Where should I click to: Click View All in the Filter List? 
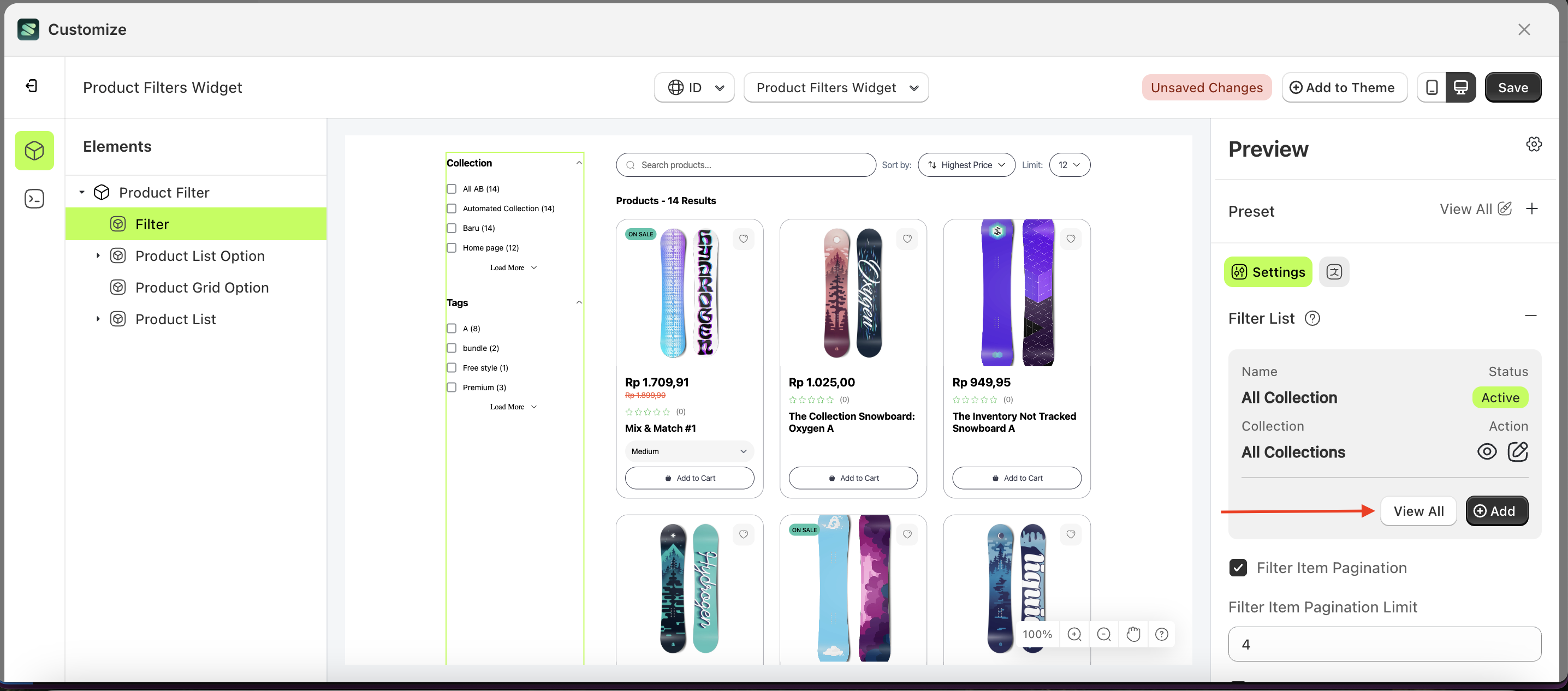(x=1419, y=511)
